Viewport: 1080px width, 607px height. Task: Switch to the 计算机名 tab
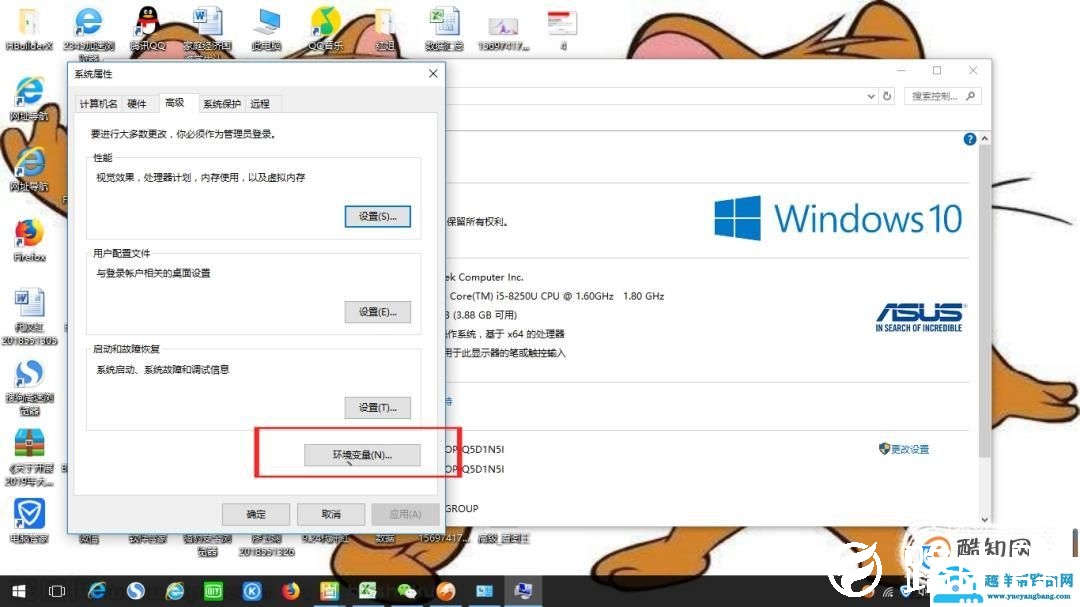click(x=99, y=104)
